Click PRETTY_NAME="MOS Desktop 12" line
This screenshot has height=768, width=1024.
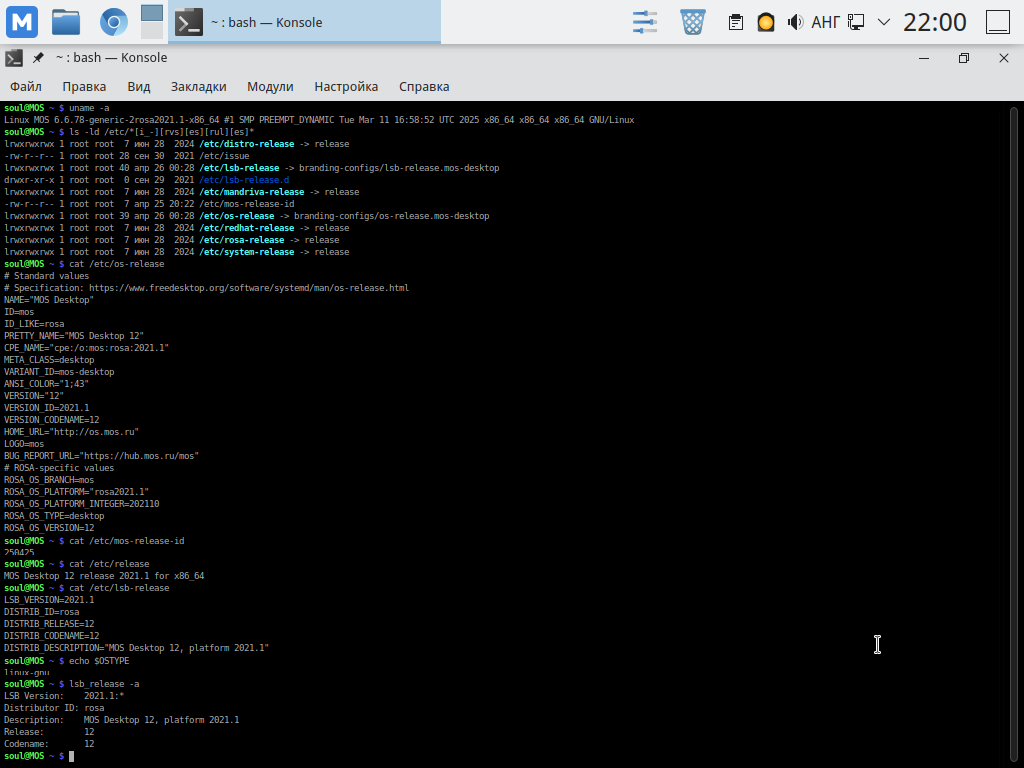[x=74, y=336]
